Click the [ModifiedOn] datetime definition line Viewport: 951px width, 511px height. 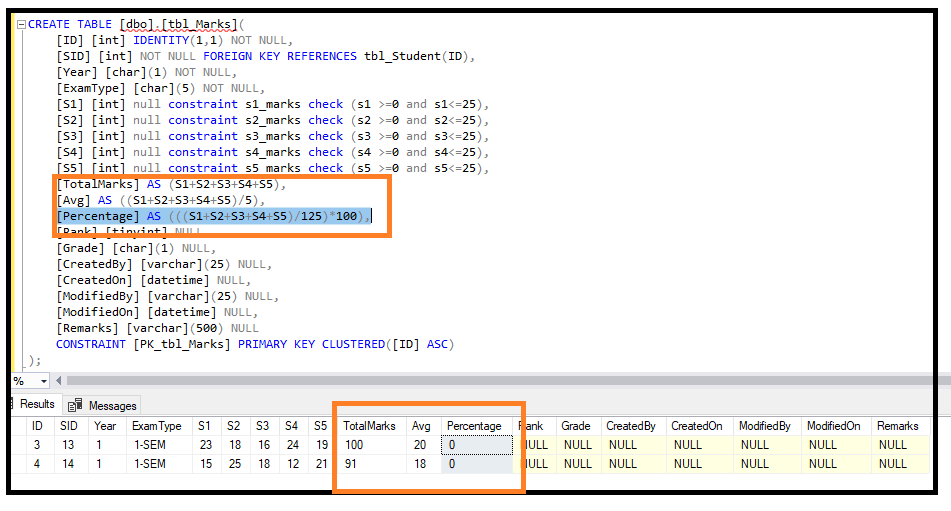pos(157,312)
